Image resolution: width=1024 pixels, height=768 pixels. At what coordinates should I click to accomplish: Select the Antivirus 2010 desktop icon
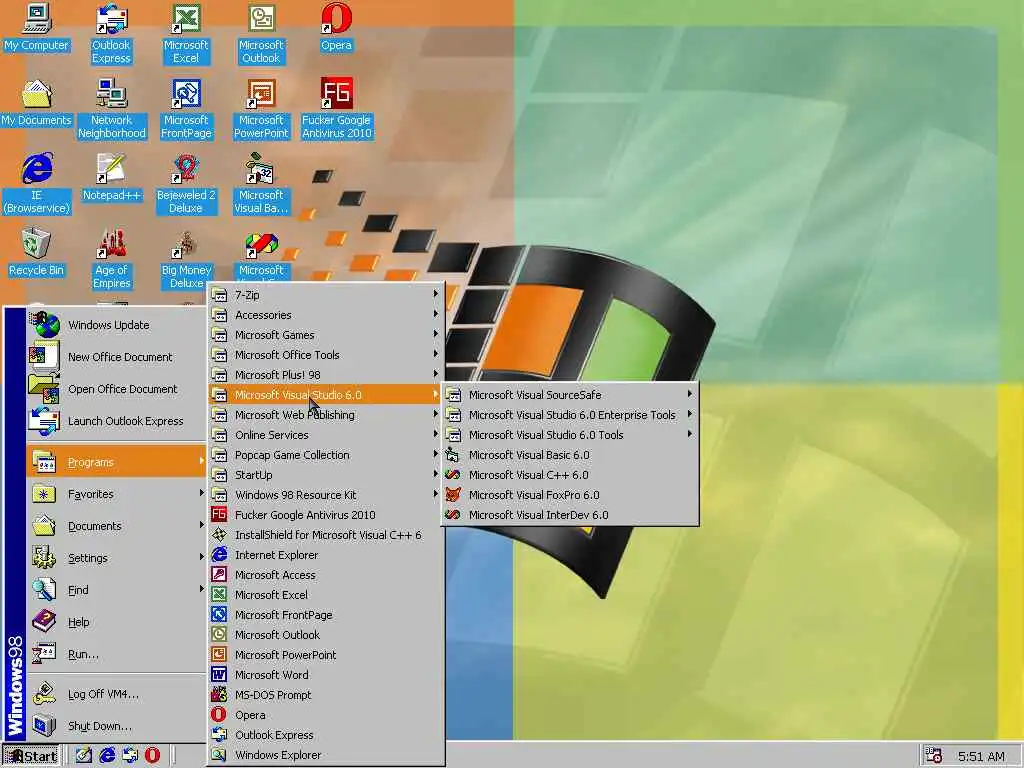[x=336, y=109]
